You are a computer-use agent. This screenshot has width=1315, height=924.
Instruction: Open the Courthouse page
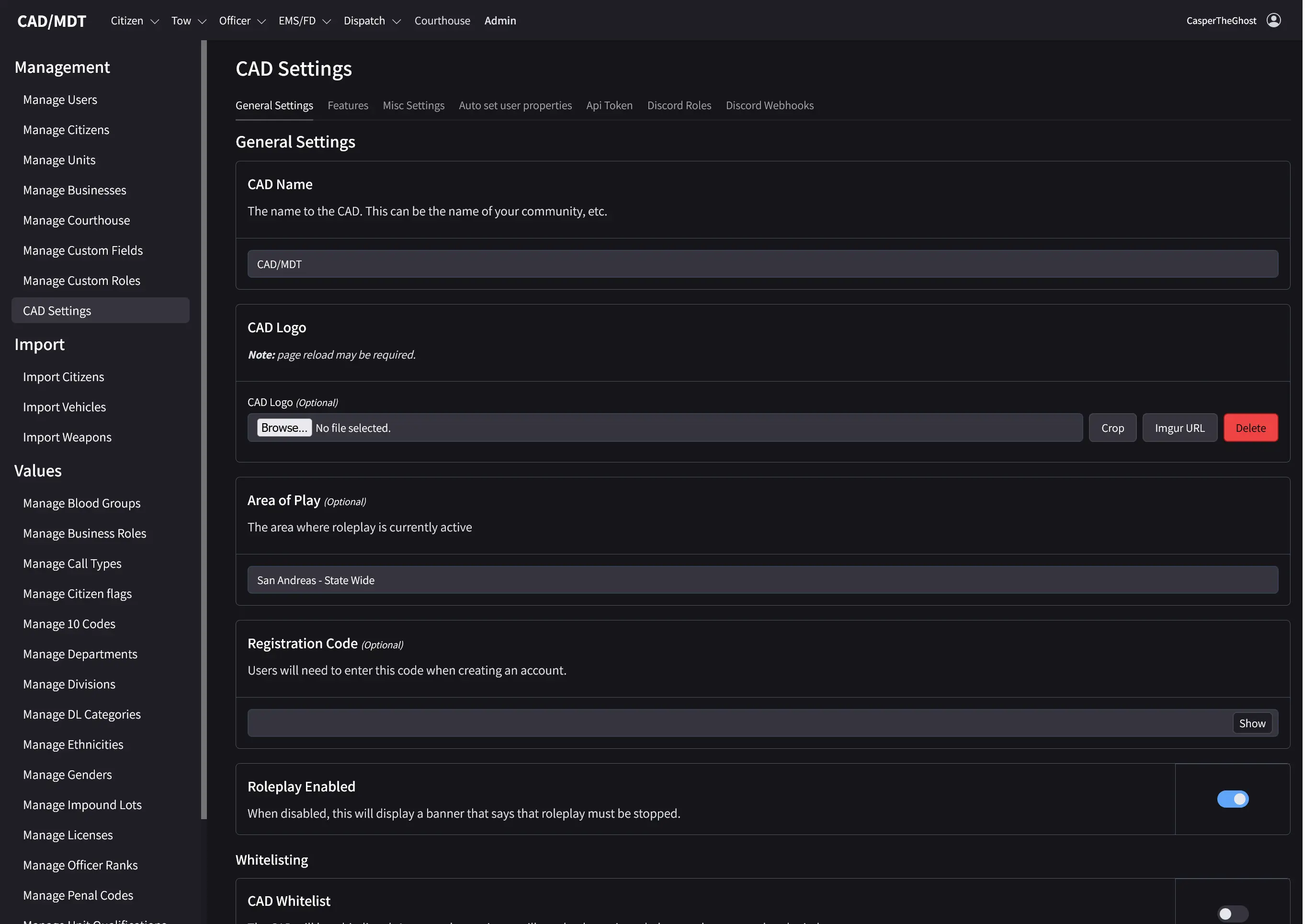pos(442,21)
